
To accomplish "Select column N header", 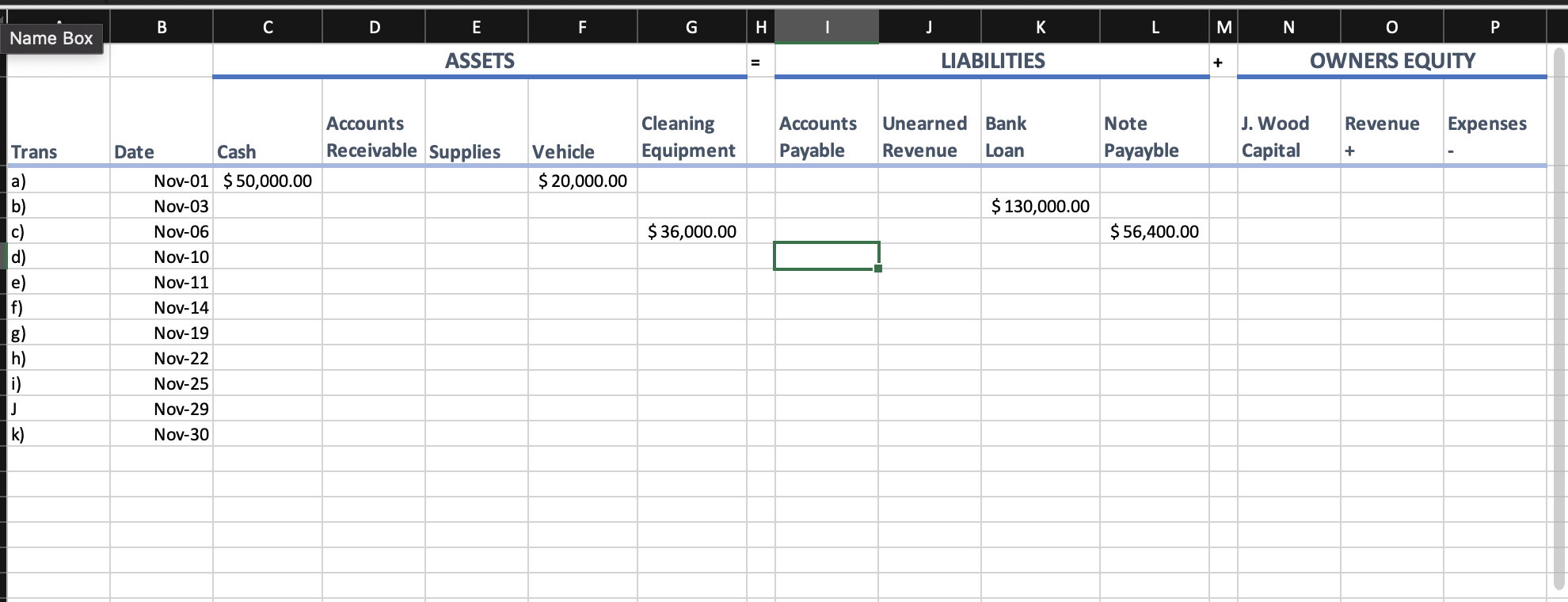I will tap(1289, 27).
